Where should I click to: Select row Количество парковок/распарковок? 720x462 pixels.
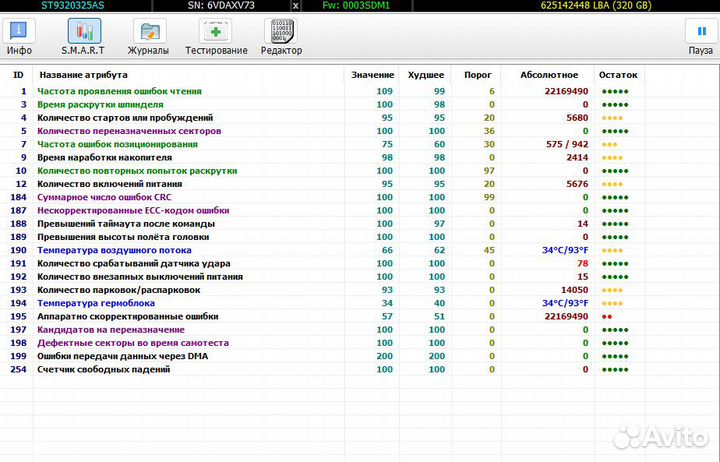coord(321,290)
